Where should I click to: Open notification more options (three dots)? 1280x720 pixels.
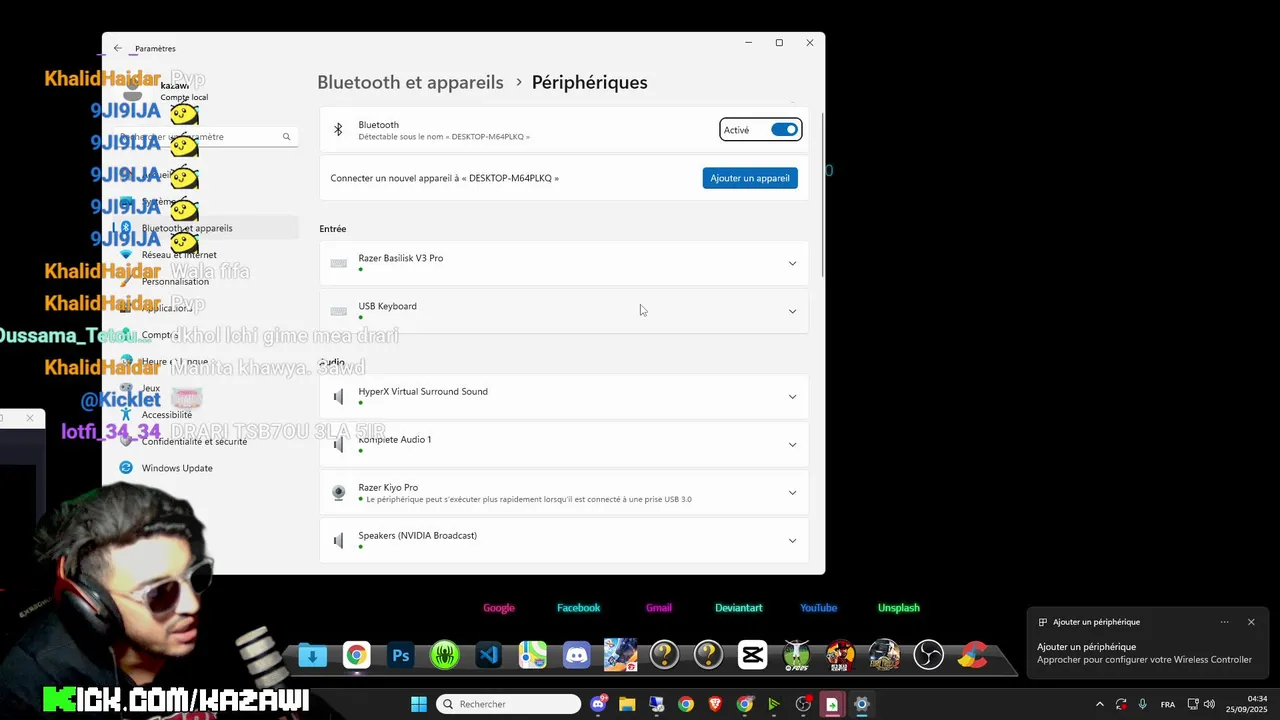click(1225, 622)
